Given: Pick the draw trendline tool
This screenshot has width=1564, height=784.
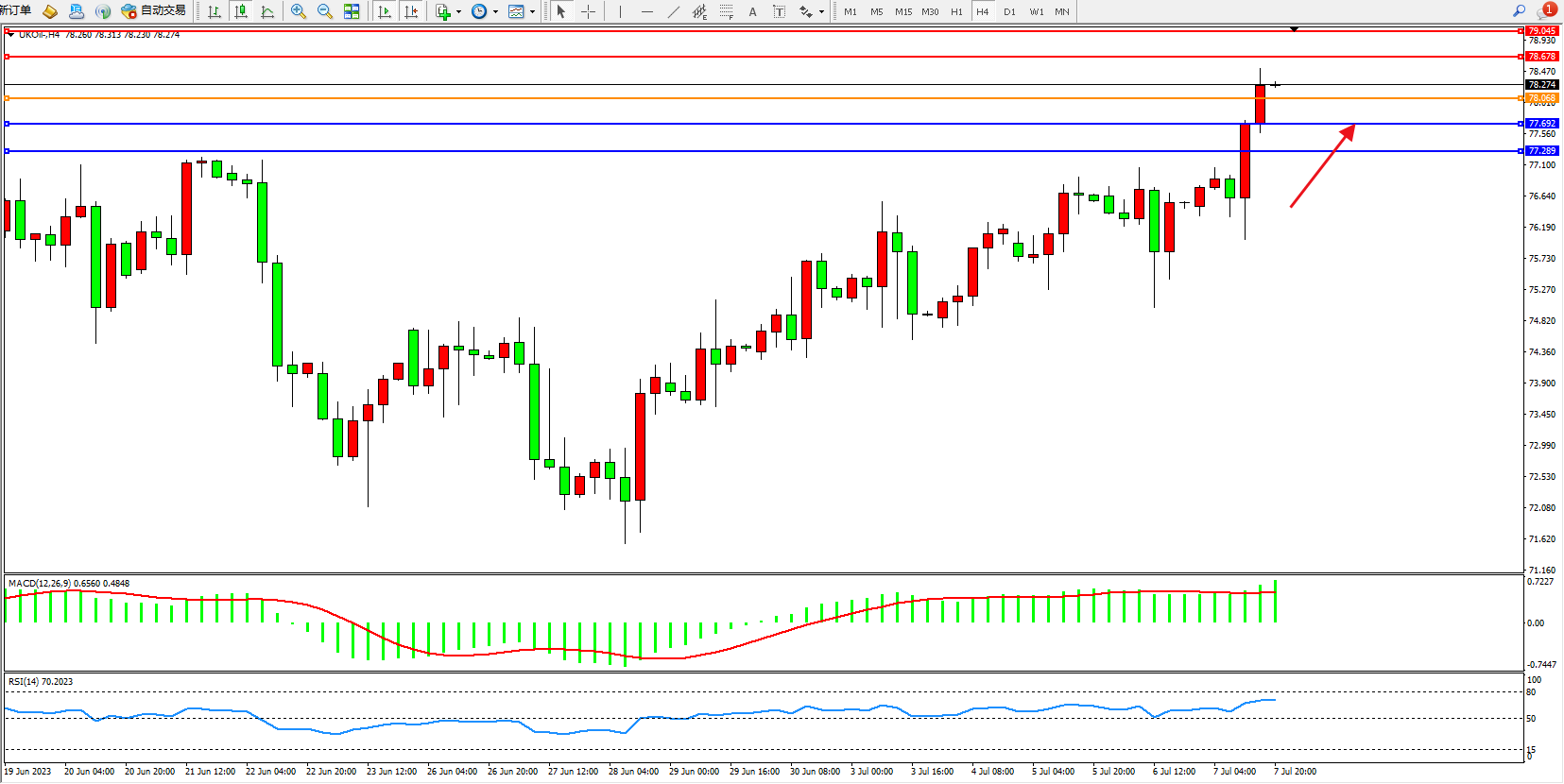Looking at the screenshot, I should pos(674,11).
